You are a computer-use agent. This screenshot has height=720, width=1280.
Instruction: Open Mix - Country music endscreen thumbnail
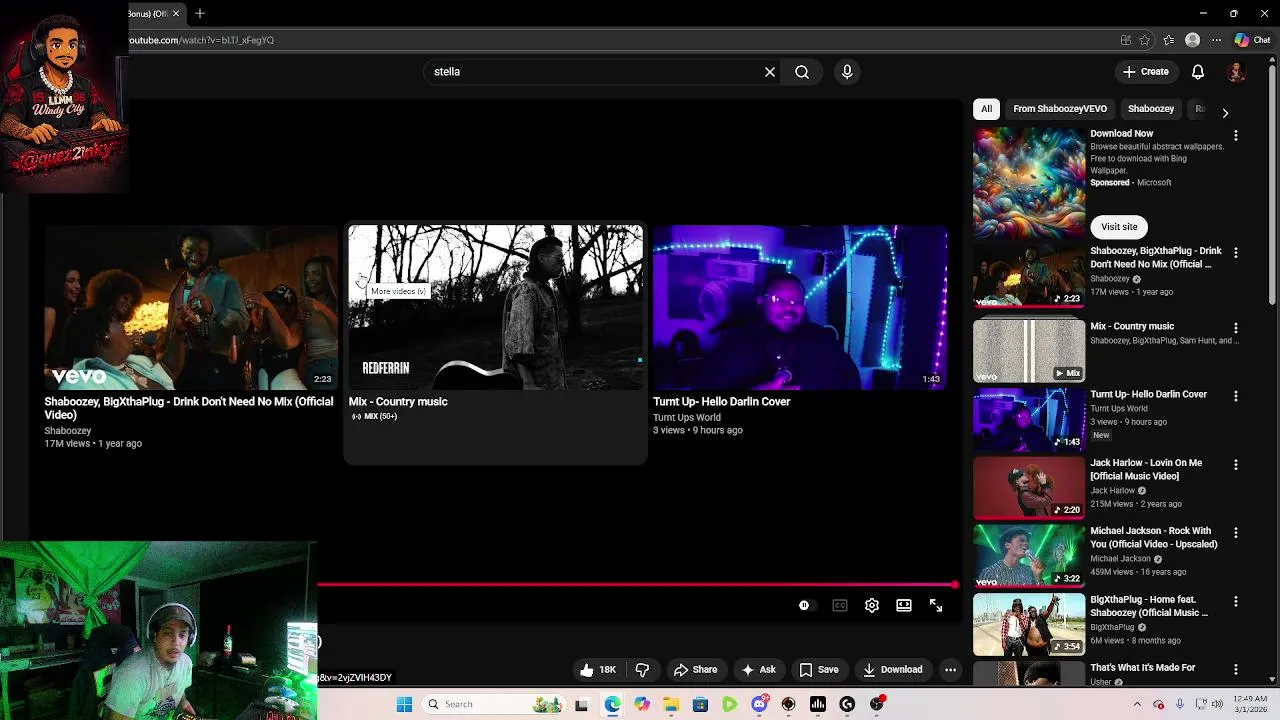(x=496, y=307)
